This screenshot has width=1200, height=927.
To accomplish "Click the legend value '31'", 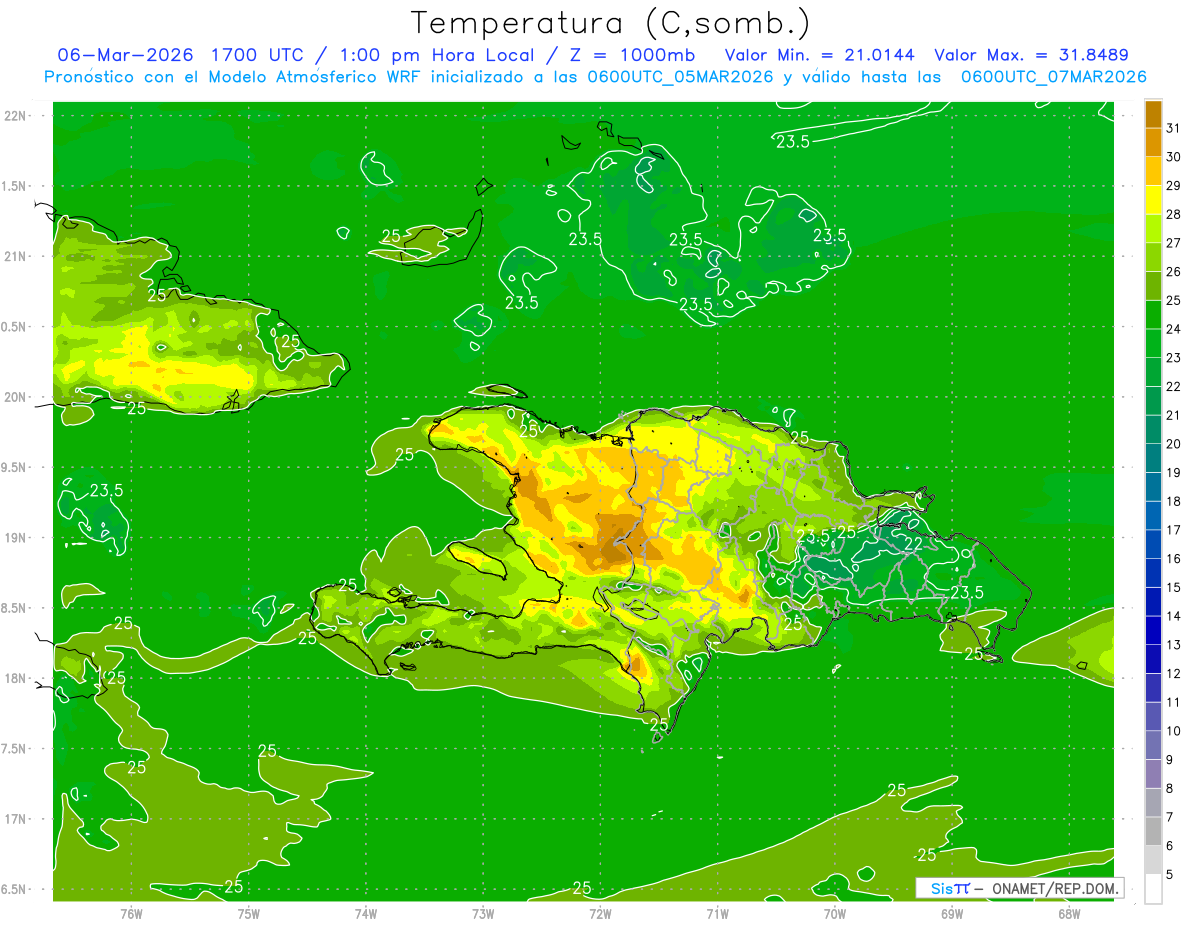I will point(1174,128).
